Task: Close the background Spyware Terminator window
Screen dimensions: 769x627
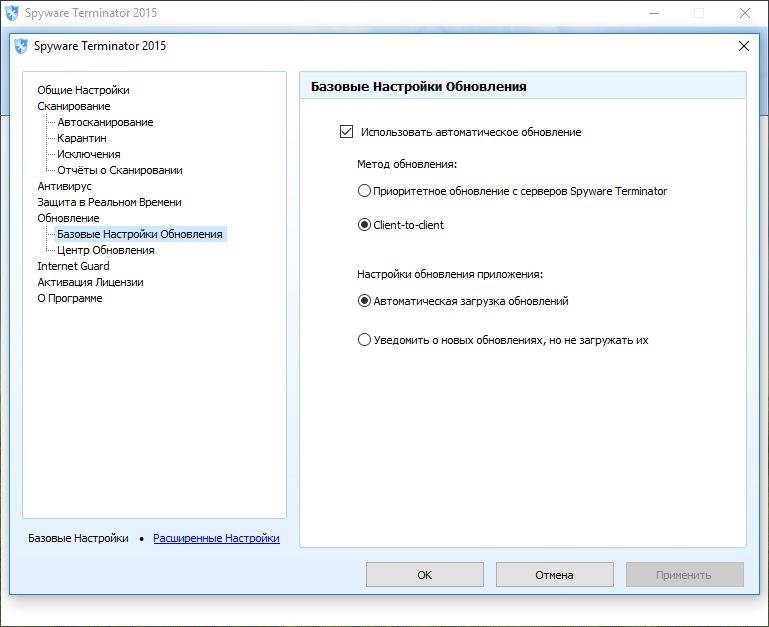Action: click(744, 13)
